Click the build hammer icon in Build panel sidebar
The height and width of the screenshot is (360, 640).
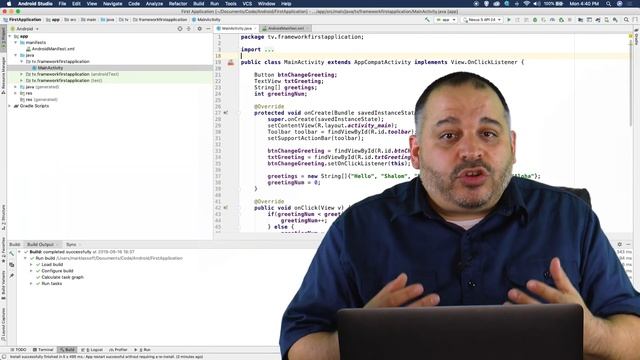pyautogui.click(x=11, y=253)
